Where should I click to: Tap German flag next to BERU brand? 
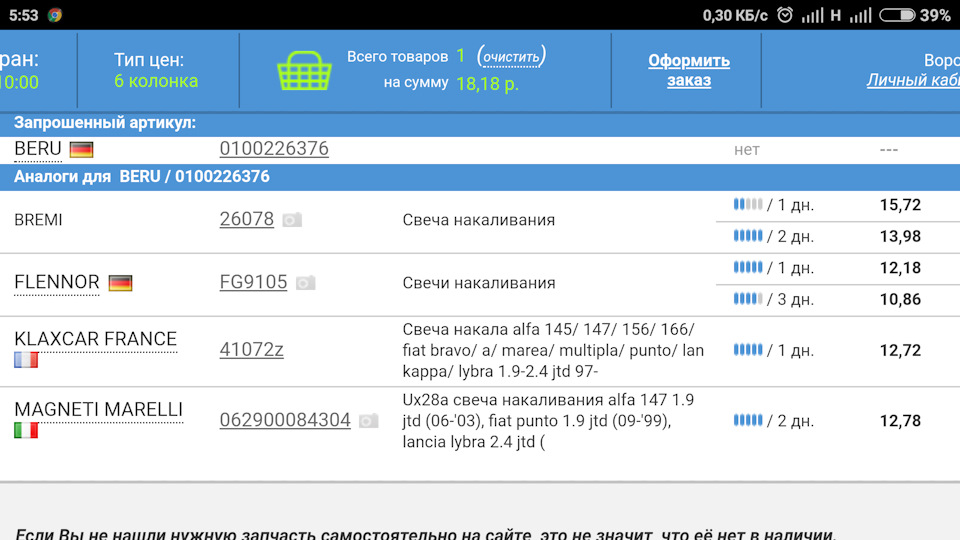pyautogui.click(x=81, y=150)
